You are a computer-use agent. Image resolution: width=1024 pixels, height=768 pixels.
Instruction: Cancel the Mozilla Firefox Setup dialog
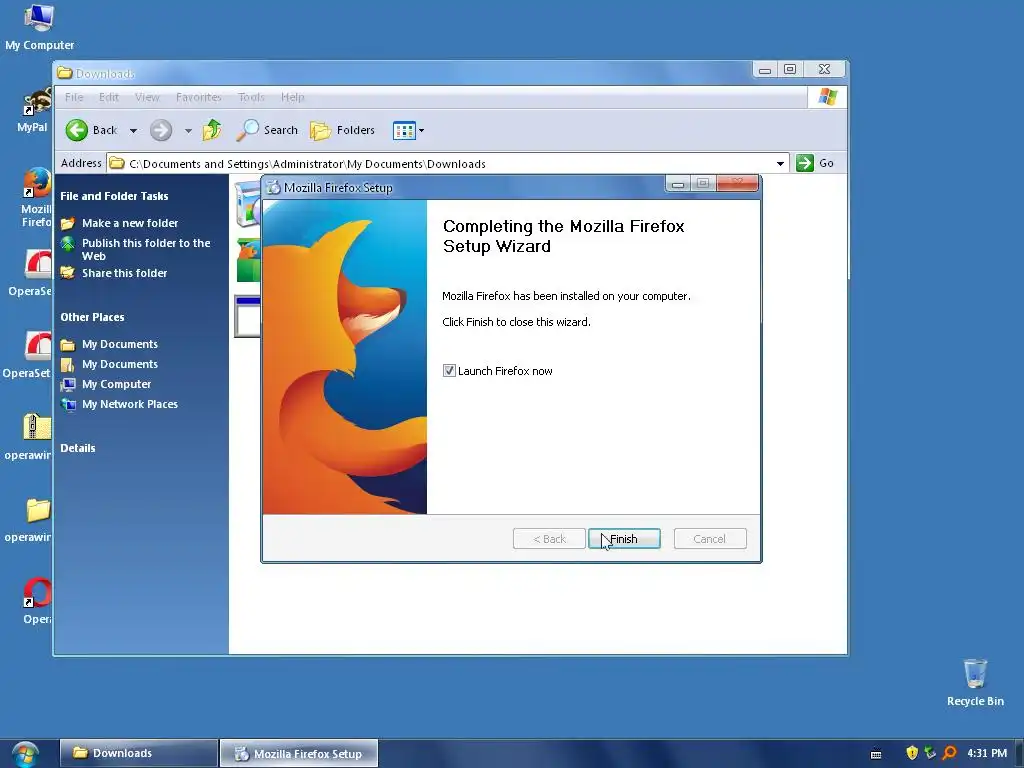tap(710, 539)
